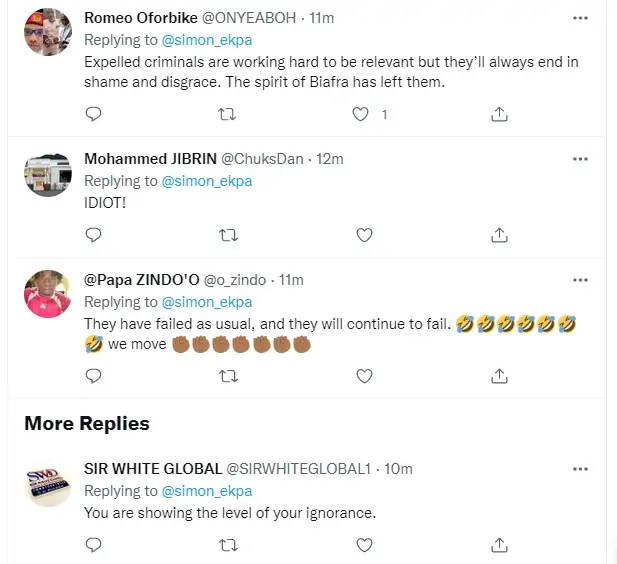Image resolution: width=617 pixels, height=564 pixels.
Task: Open more options on Papa ZINDO'O's tweet
Action: click(580, 279)
